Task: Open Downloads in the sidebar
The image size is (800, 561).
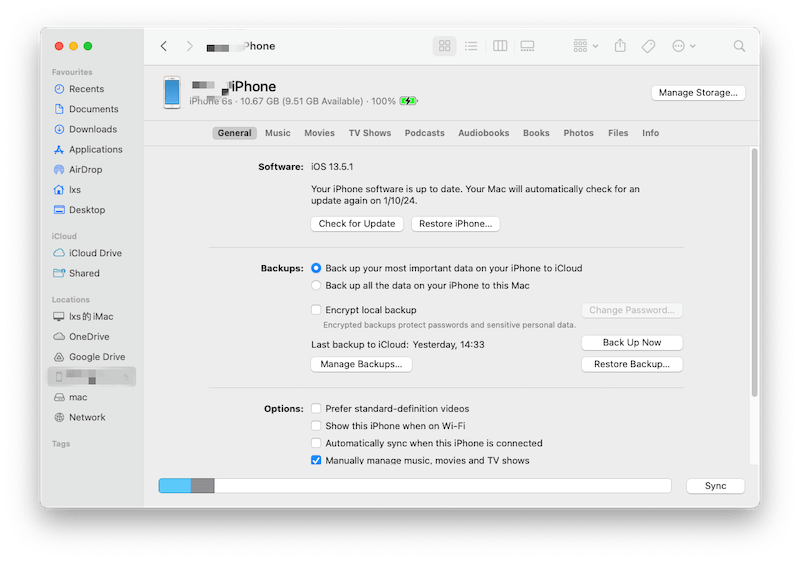Action: coord(93,129)
